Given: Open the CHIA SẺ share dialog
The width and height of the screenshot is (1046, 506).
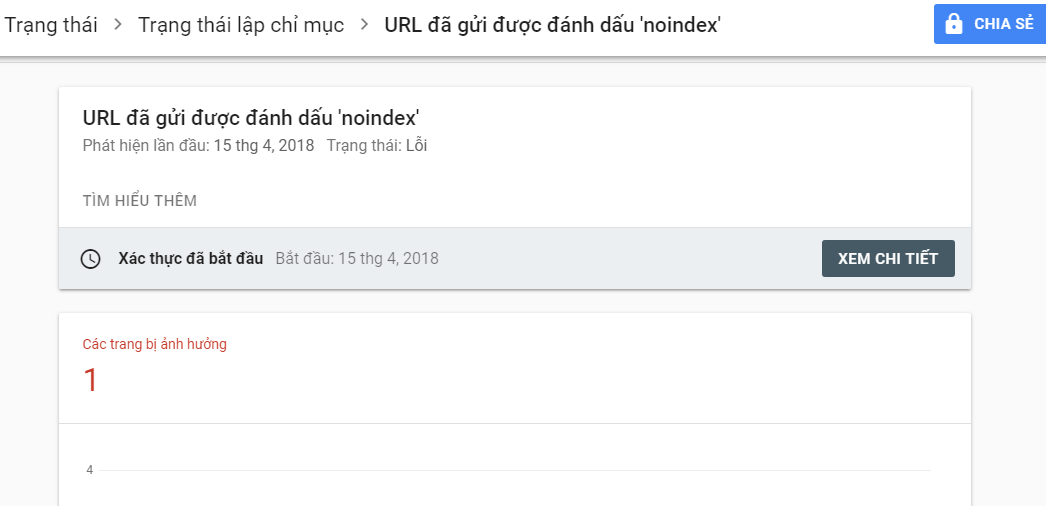Looking at the screenshot, I should pyautogui.click(x=990, y=24).
